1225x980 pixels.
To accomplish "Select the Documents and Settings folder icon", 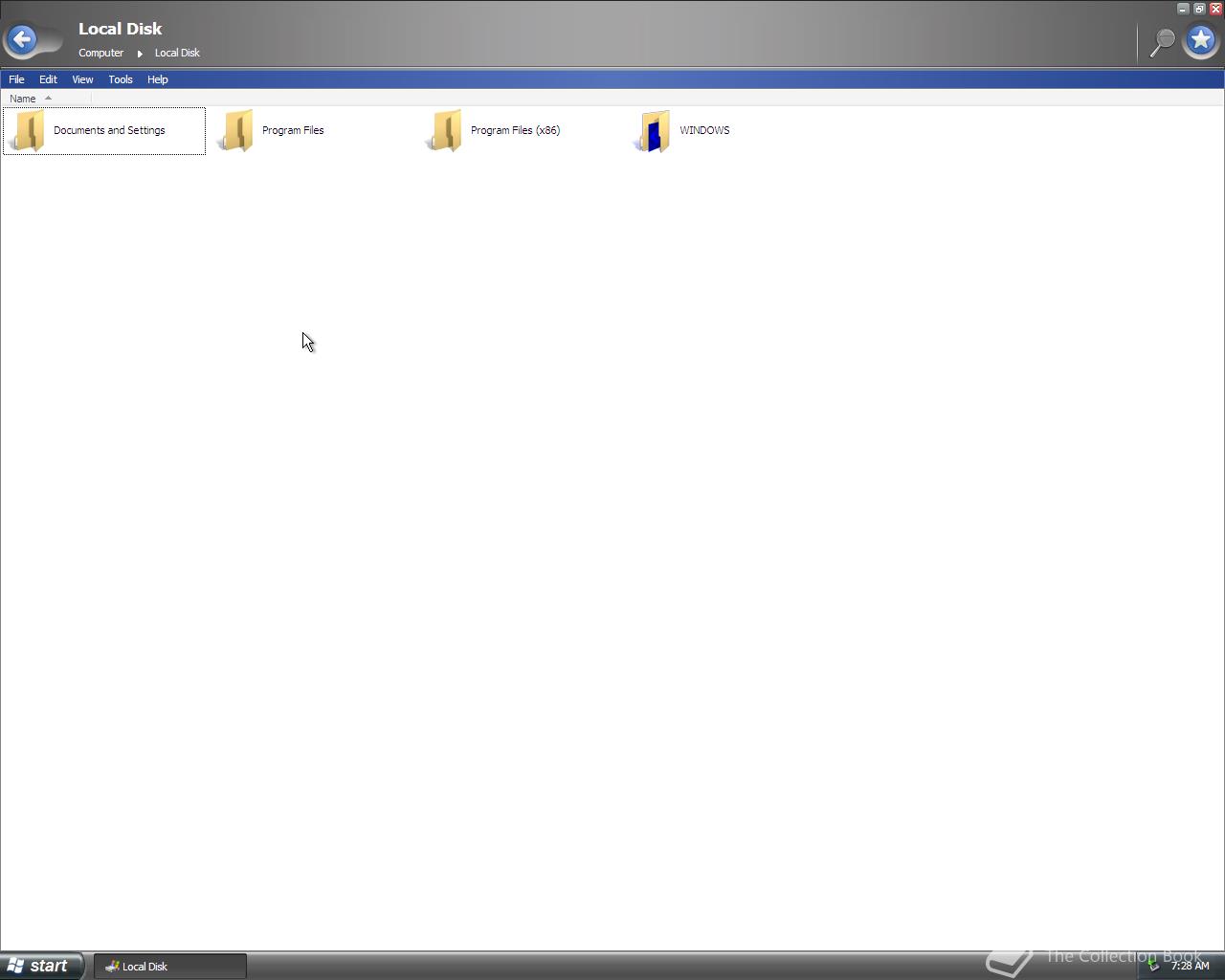I will click(x=27, y=131).
